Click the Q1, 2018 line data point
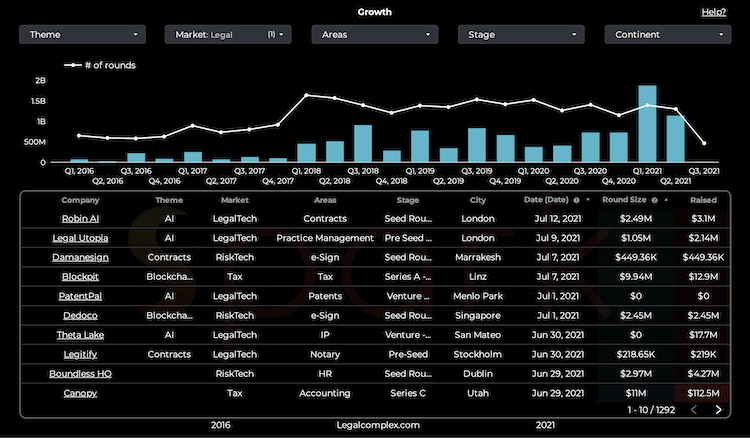This screenshot has height=438, width=750. pyautogui.click(x=307, y=95)
